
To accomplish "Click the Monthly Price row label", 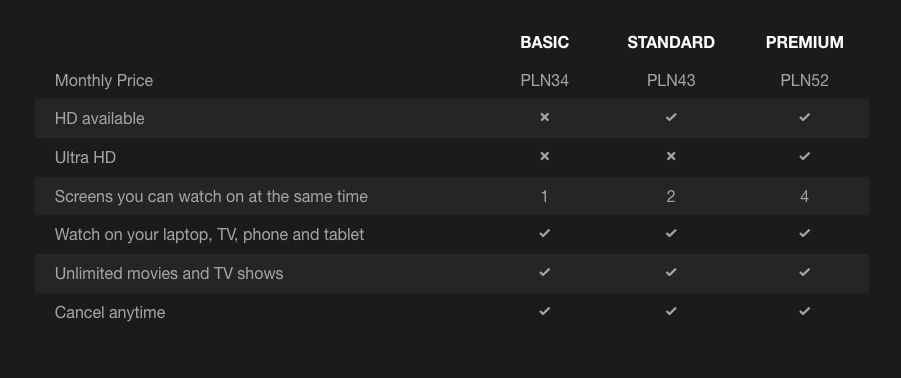I will [x=104, y=80].
